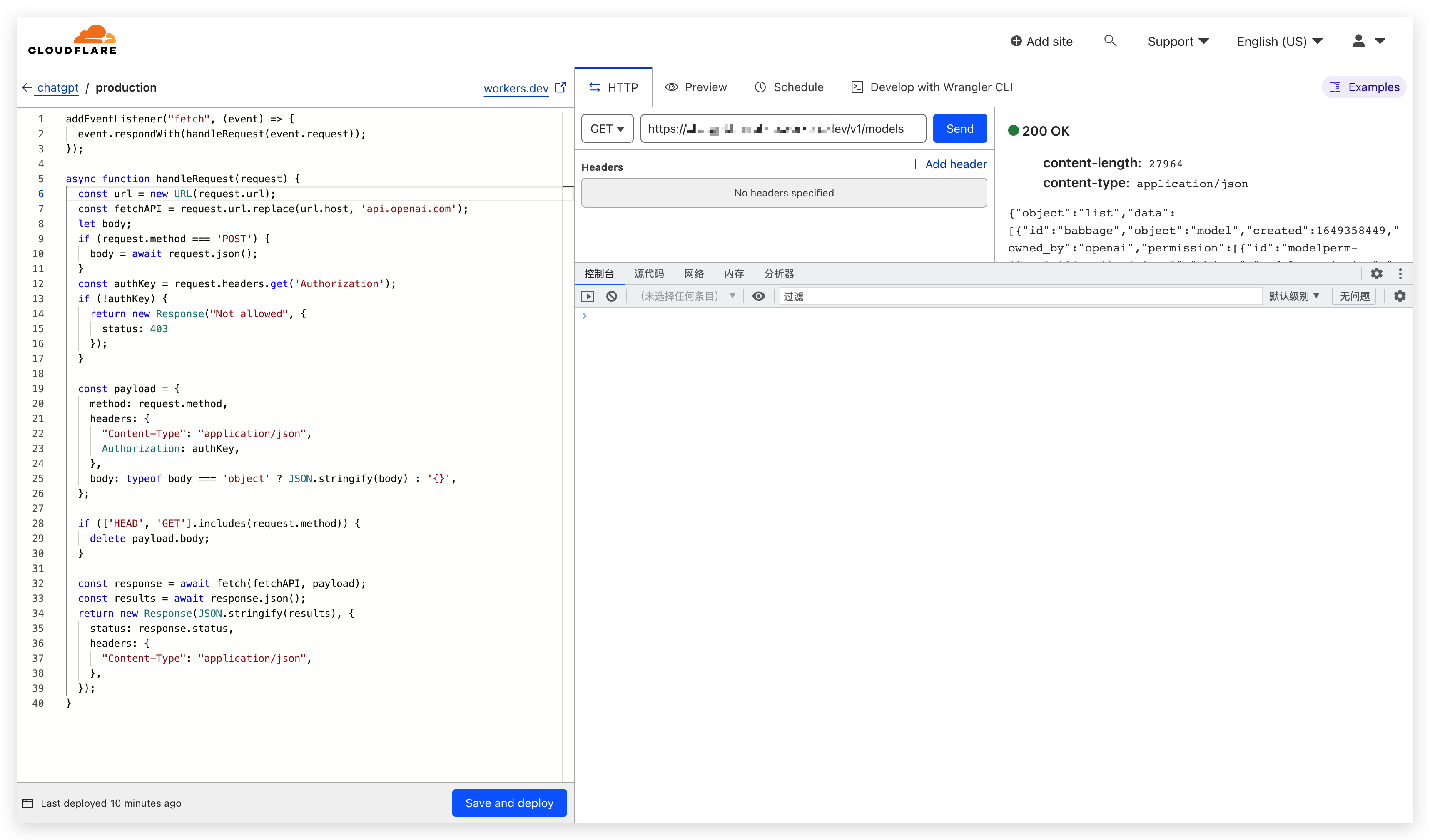Expand the Support menu
The image size is (1430, 840).
click(x=1178, y=41)
